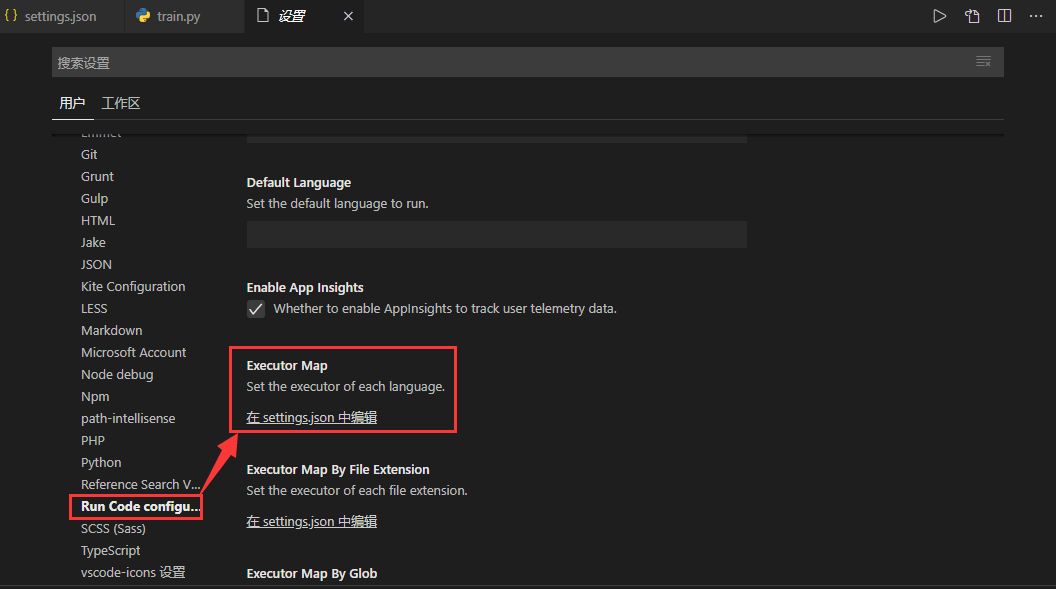
Task: Select SCSS (Sass) in settings tree
Action: tap(113, 528)
